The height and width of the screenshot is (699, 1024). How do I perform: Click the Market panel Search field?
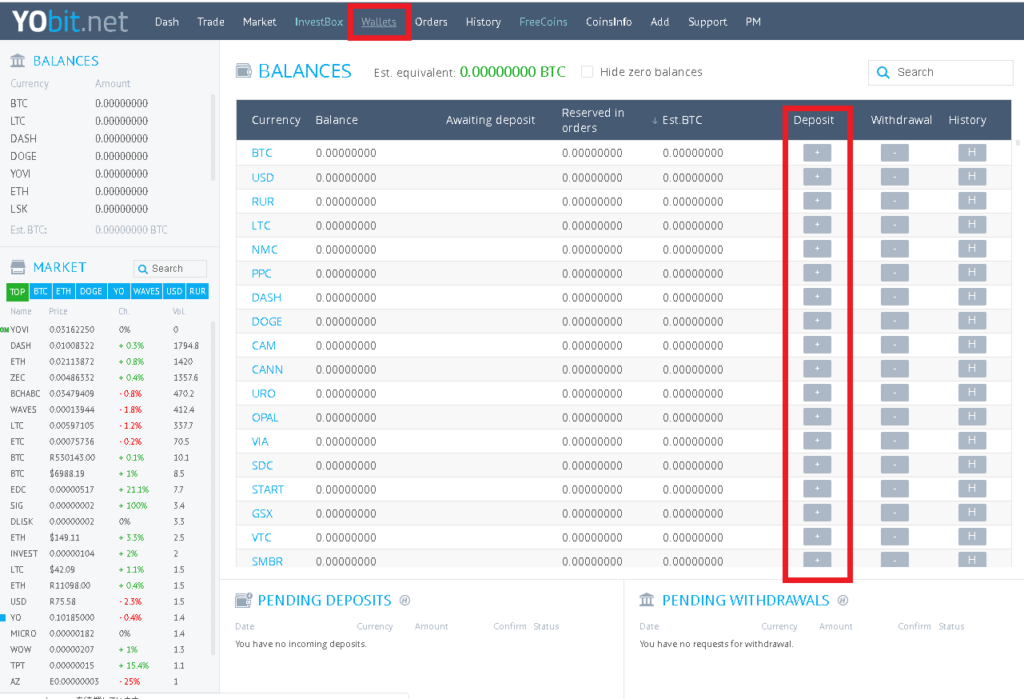click(x=170, y=268)
